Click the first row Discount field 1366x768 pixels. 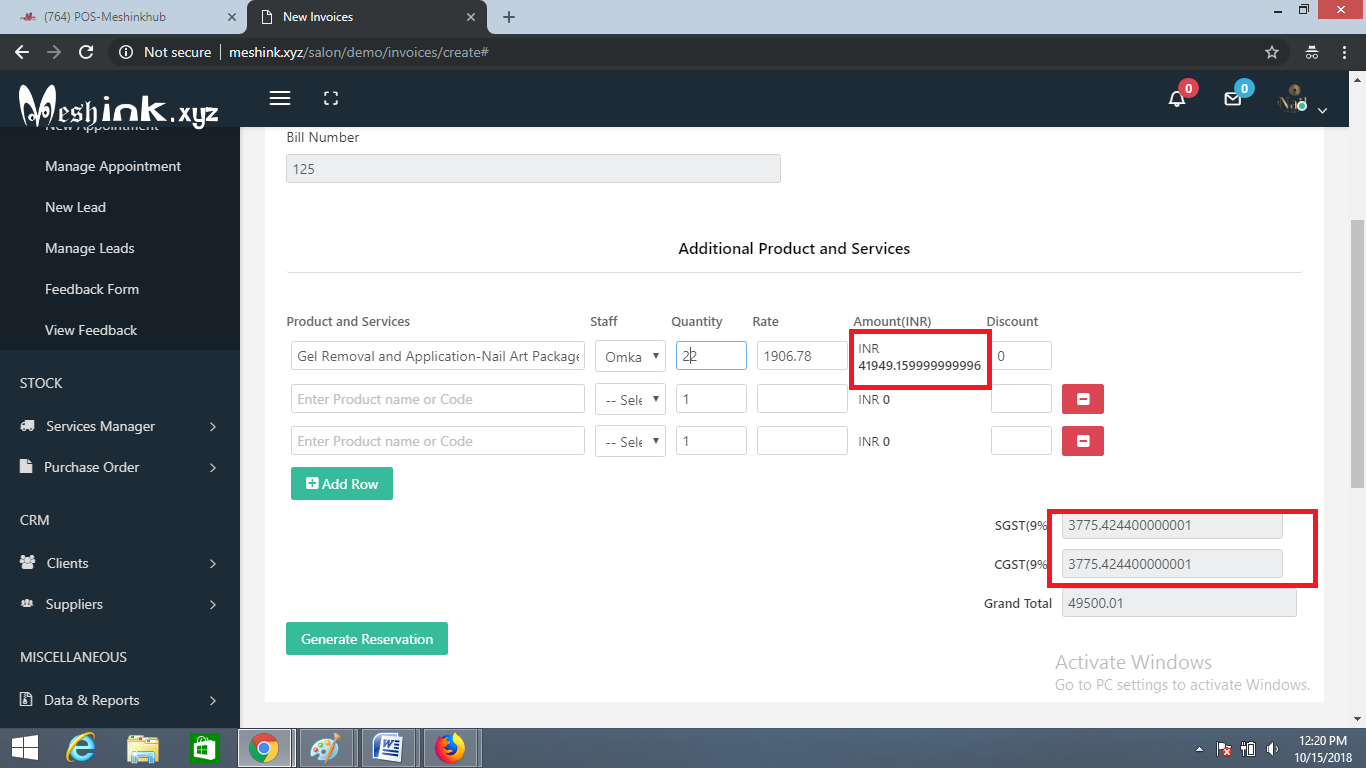pyautogui.click(x=1021, y=356)
